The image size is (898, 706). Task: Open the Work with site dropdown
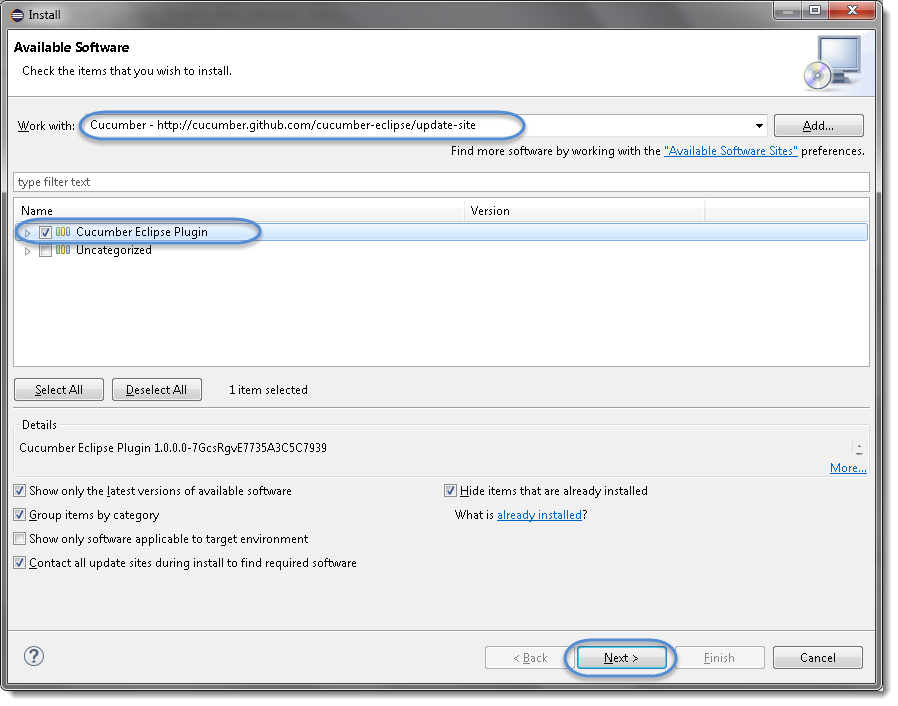pos(760,125)
